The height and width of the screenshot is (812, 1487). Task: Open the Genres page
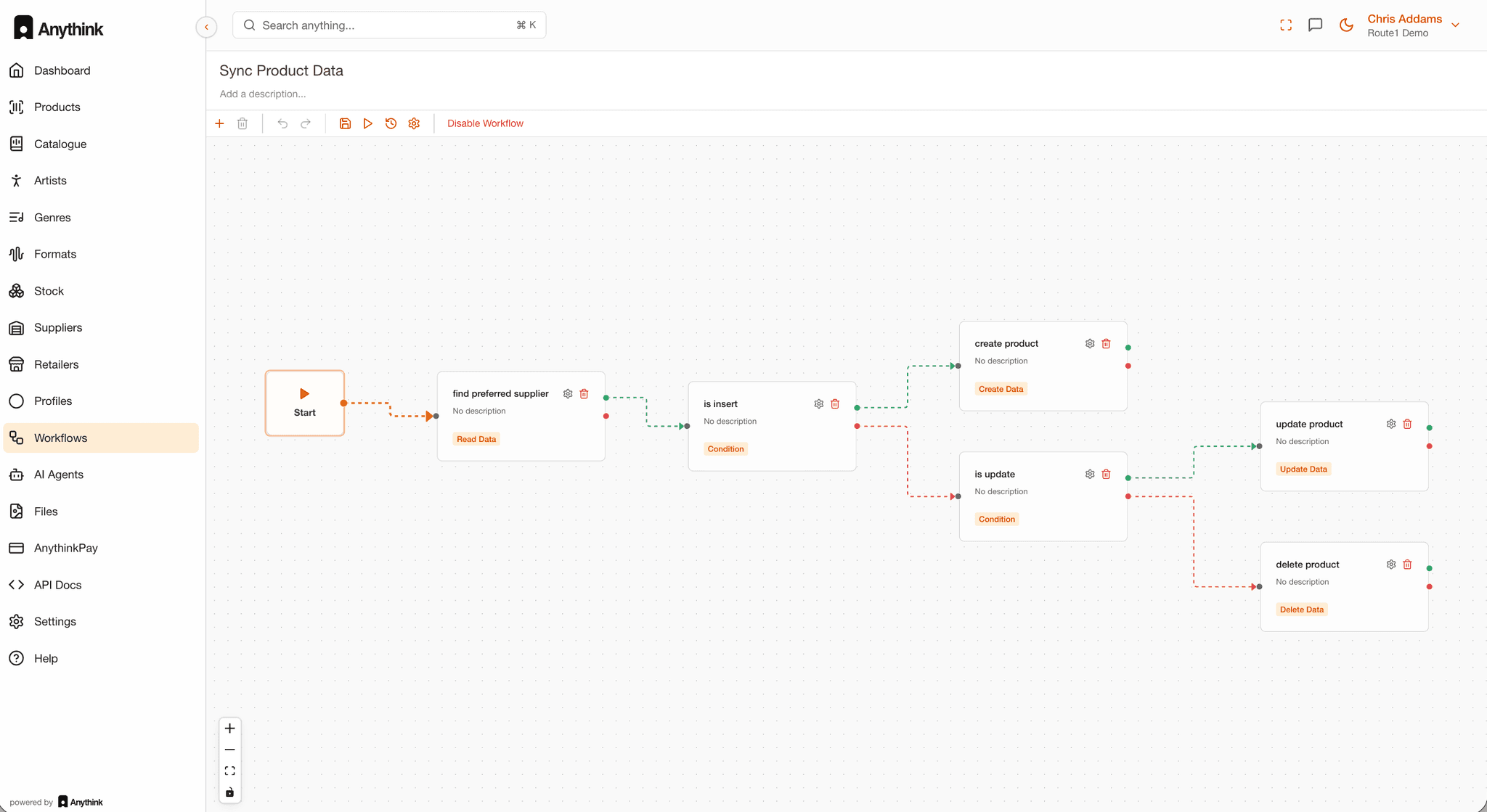[x=100, y=218]
